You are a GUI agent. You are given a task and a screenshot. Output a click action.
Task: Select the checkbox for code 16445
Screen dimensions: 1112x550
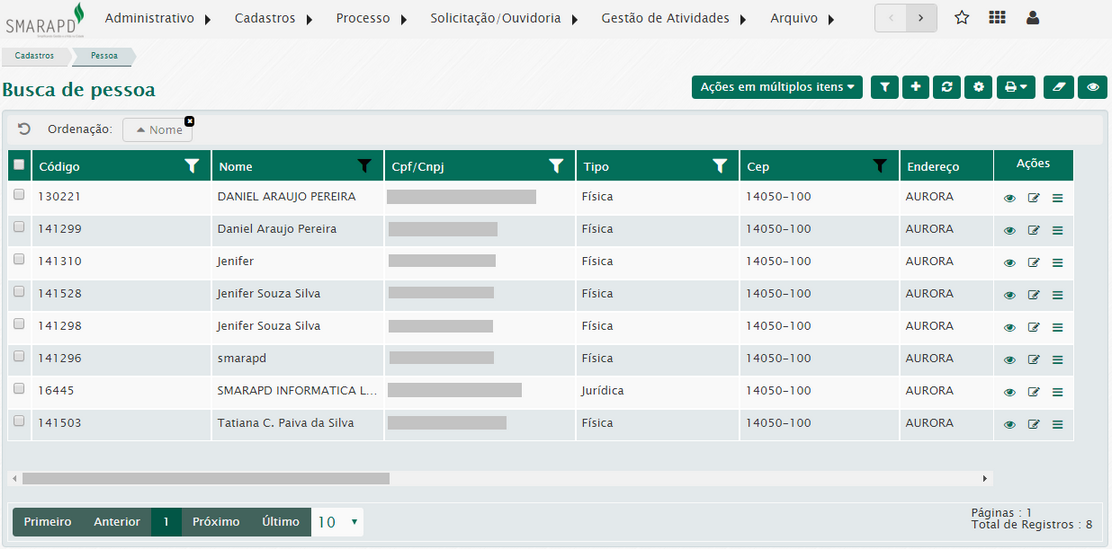19,389
